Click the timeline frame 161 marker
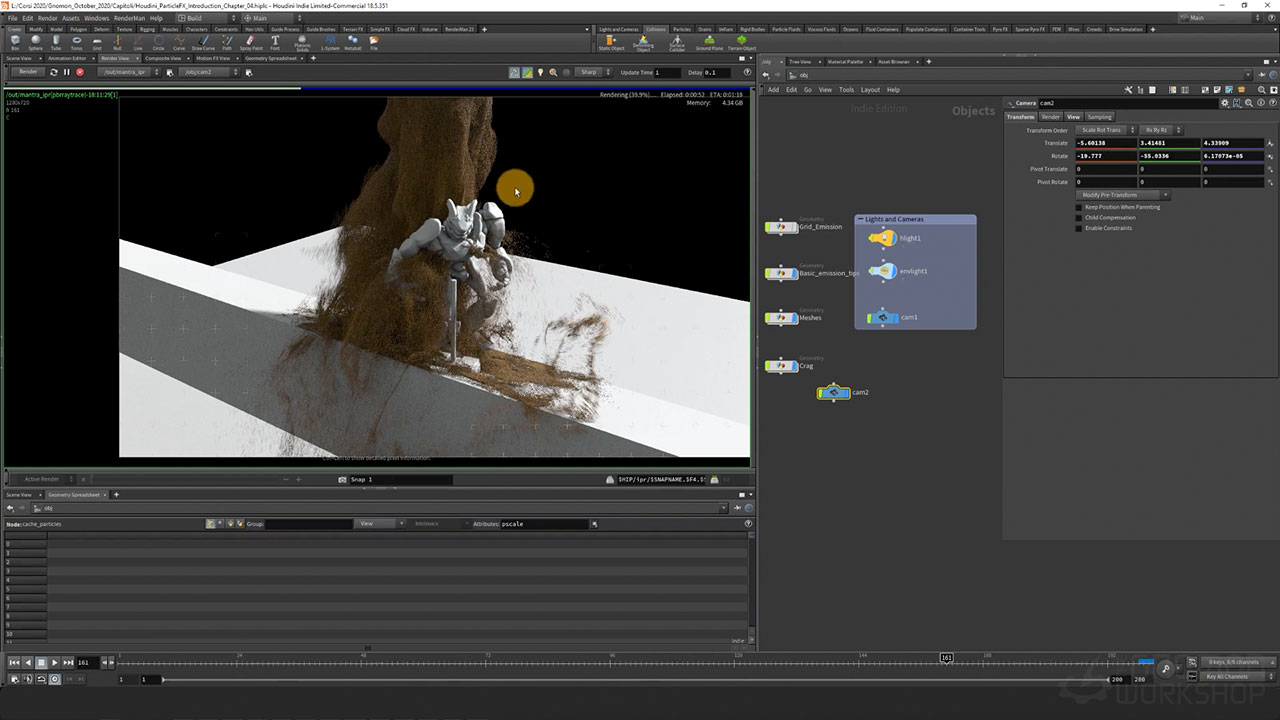 pyautogui.click(x=946, y=658)
